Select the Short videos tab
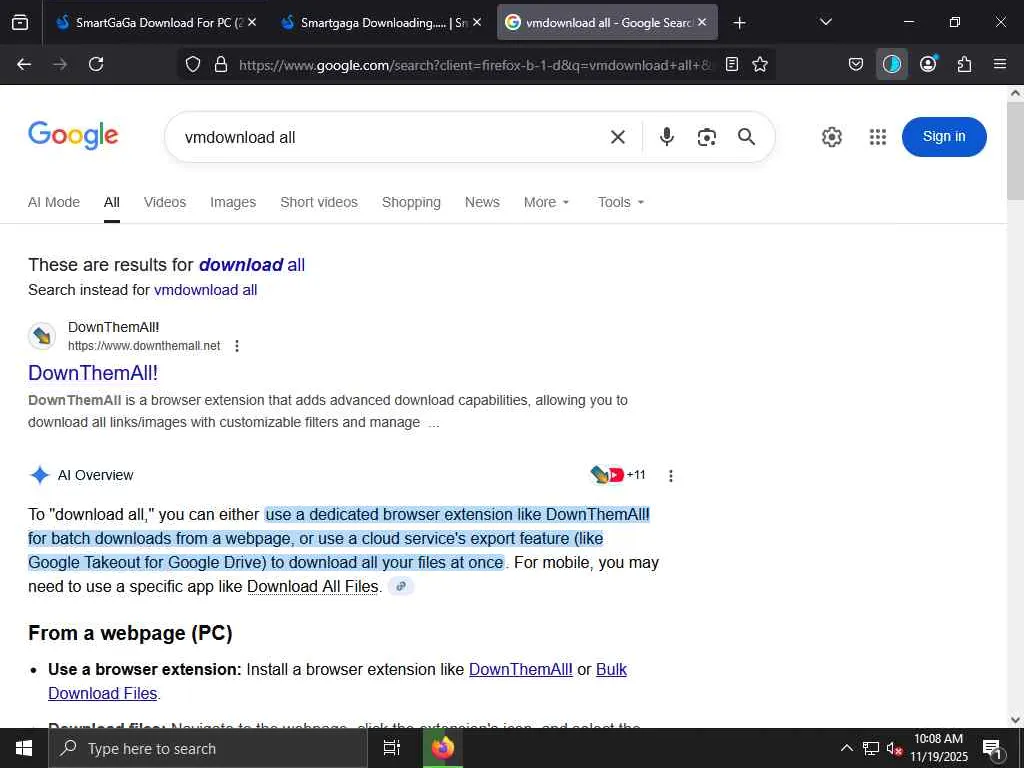The image size is (1024, 768). 319,202
